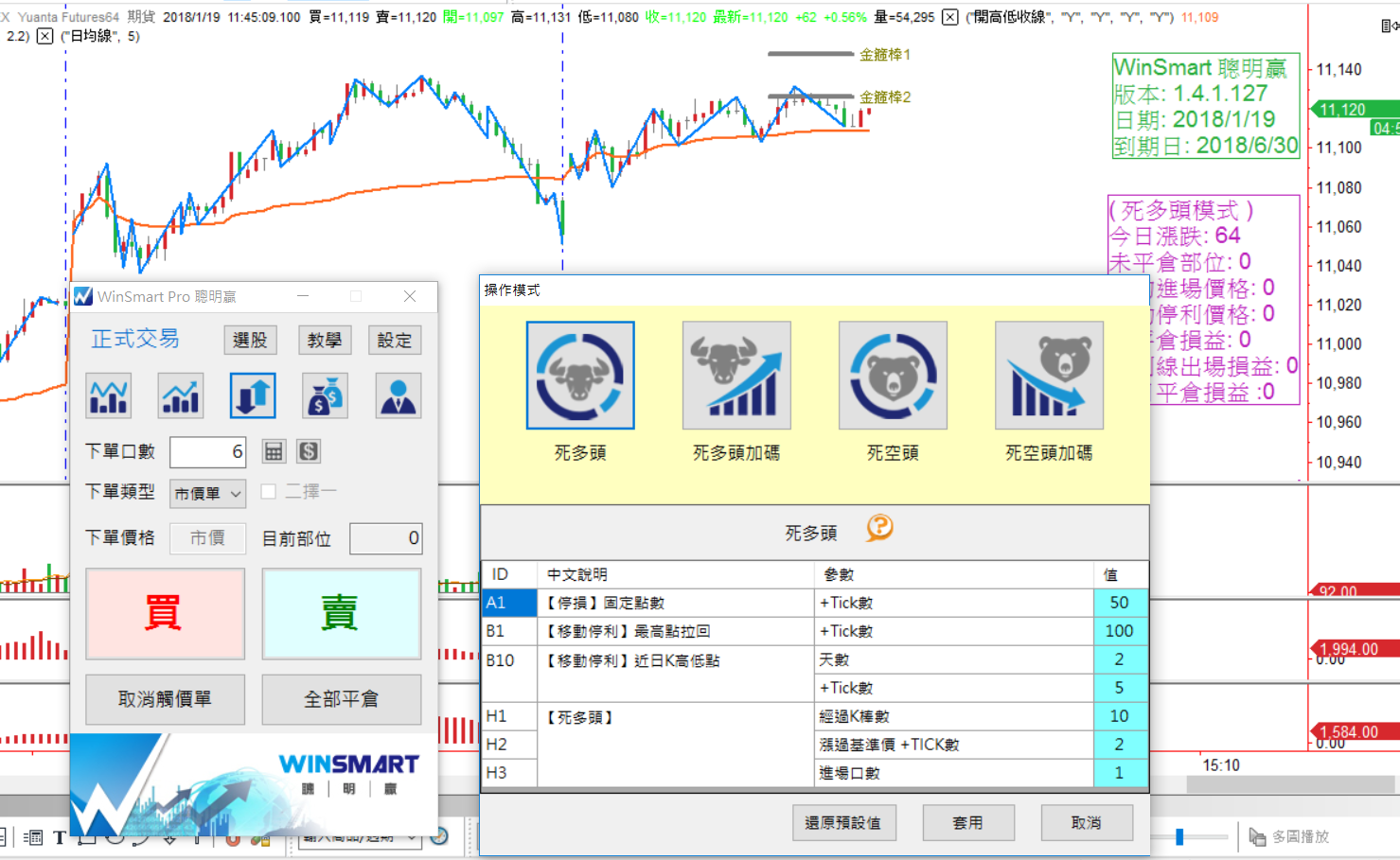
Task: Click the 目前部位 position field
Action: pos(386,538)
